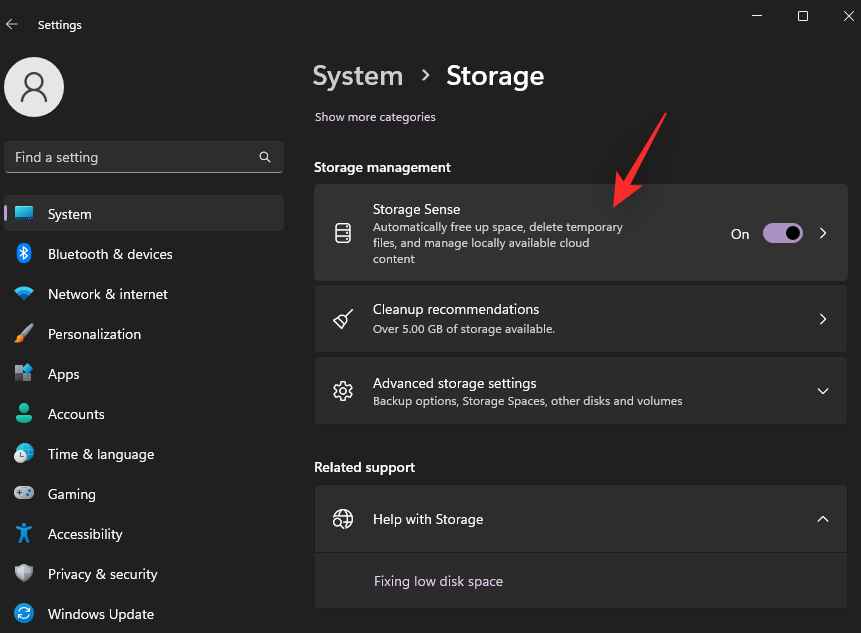This screenshot has width=861, height=633.
Task: Click the Advanced storage settings gear icon
Action: [343, 391]
